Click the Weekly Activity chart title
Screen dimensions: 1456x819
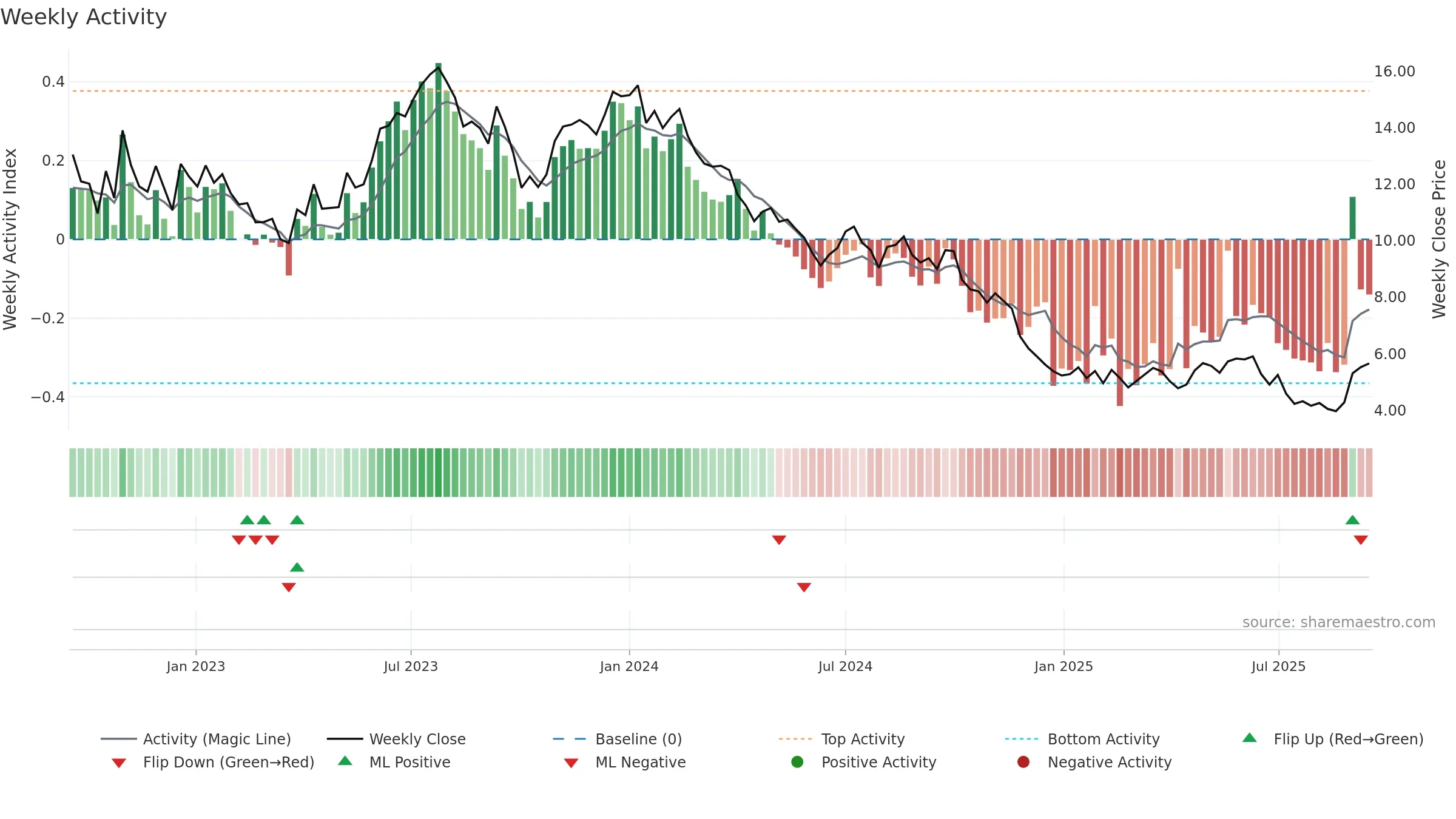click(x=84, y=17)
